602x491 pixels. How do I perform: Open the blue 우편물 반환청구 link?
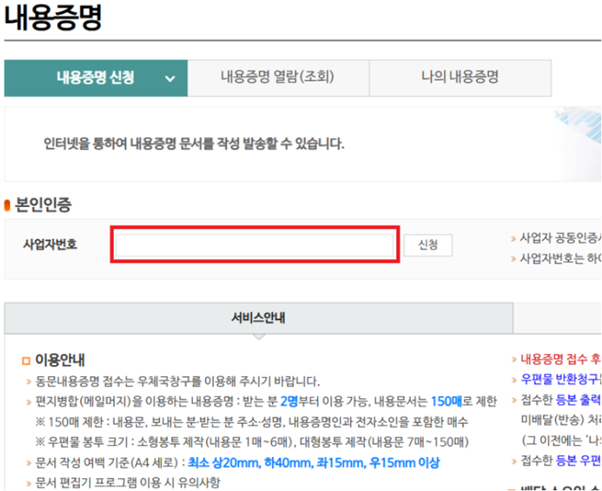click(560, 380)
